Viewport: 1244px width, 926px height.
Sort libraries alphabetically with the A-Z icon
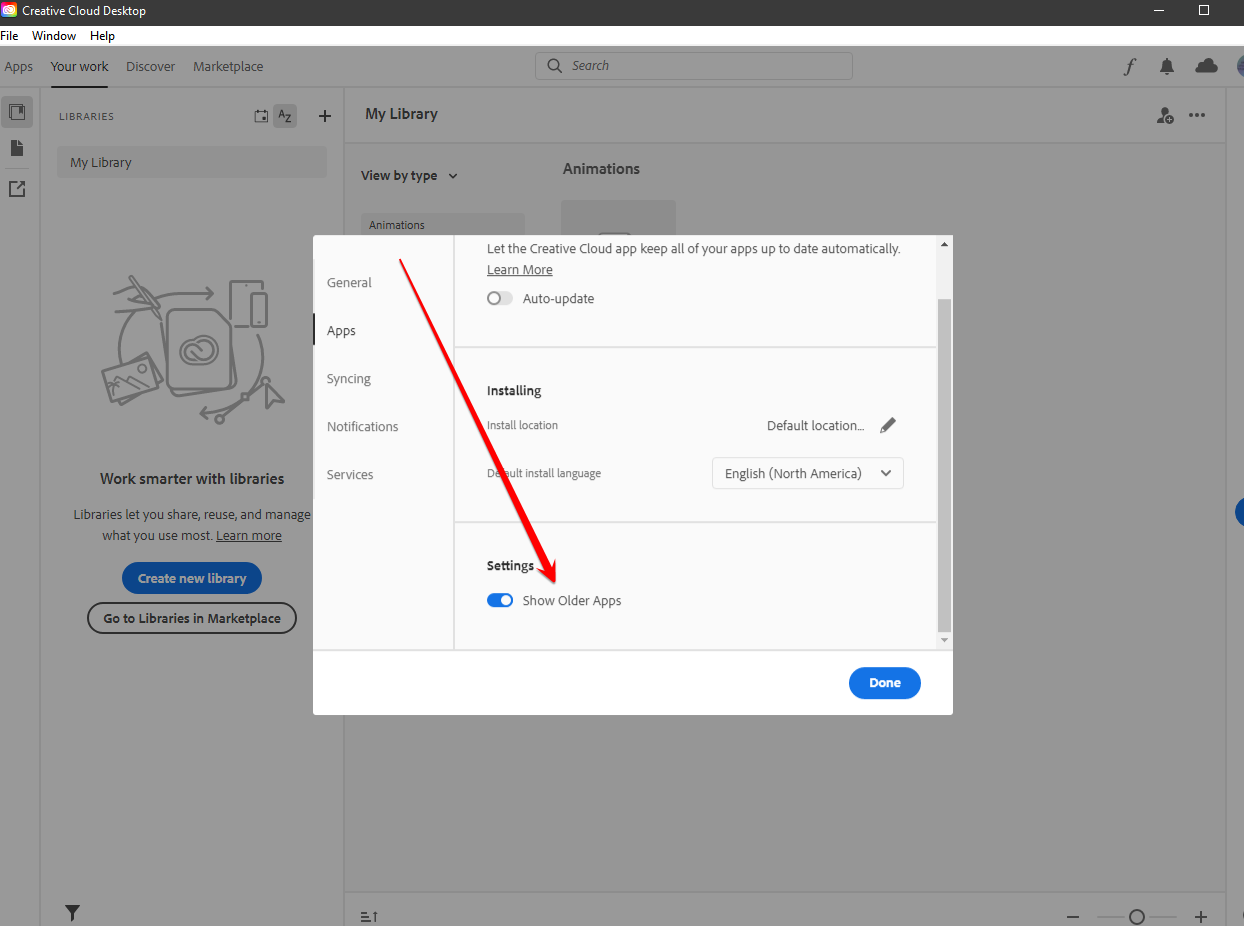pos(285,116)
